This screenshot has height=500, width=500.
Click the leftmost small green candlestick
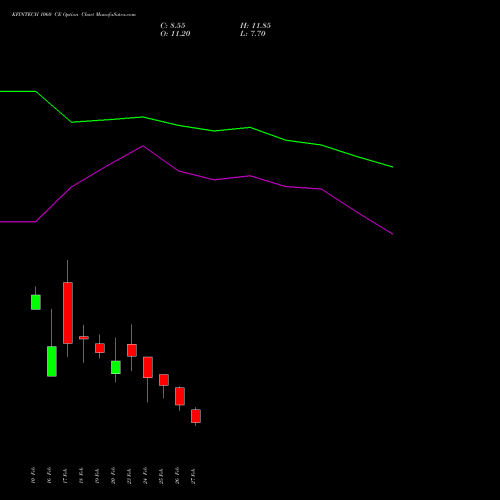pos(36,302)
